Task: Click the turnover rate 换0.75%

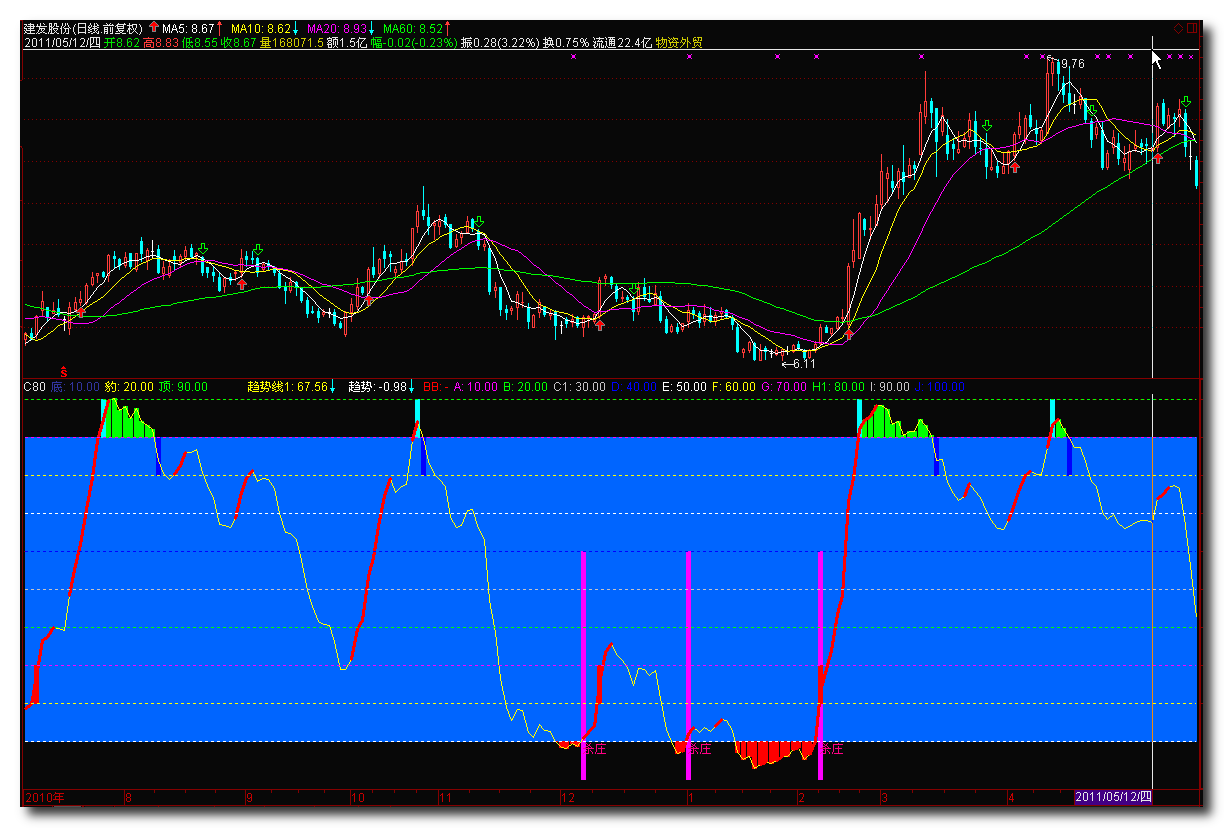Action: point(566,43)
